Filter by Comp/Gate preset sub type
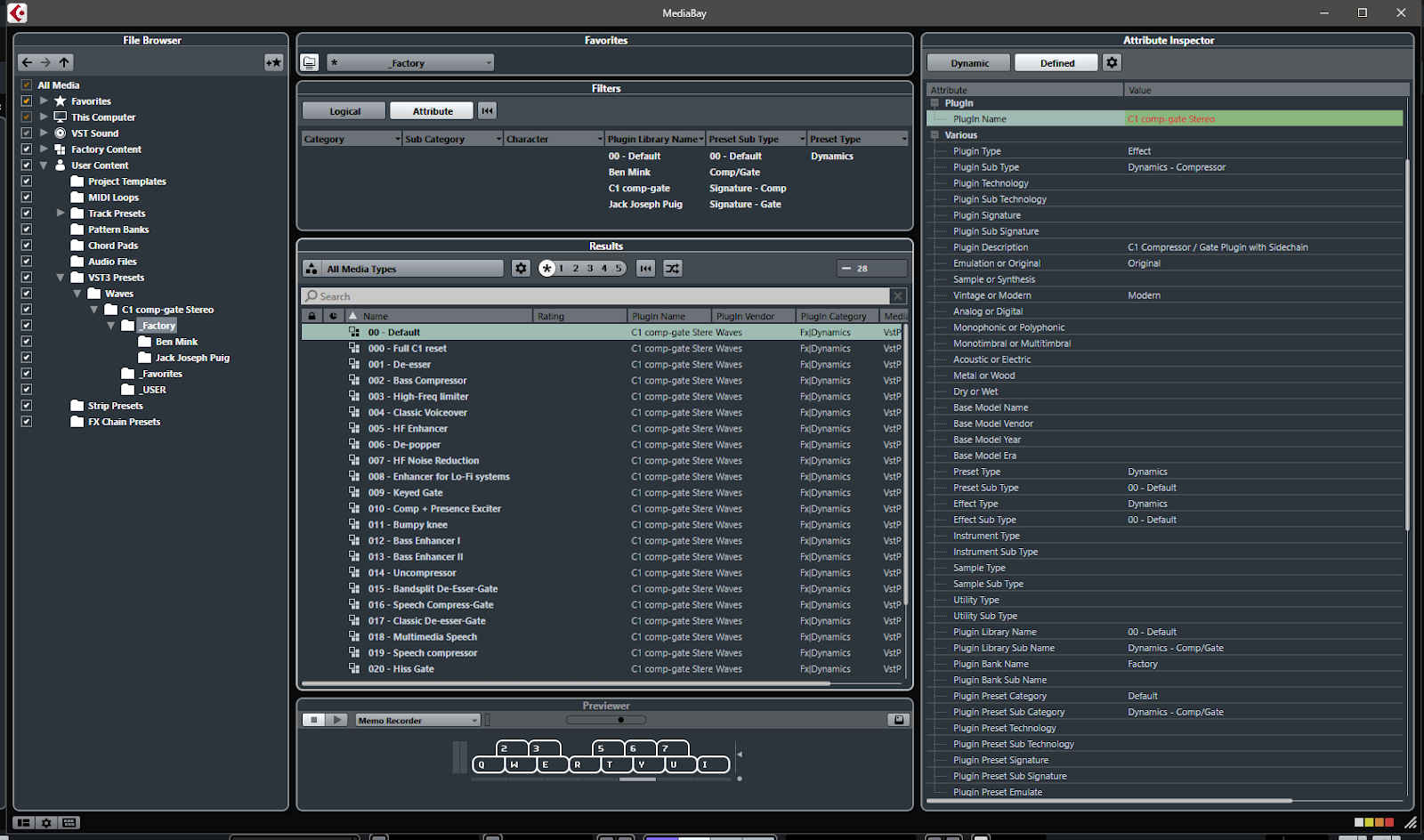 (735, 173)
